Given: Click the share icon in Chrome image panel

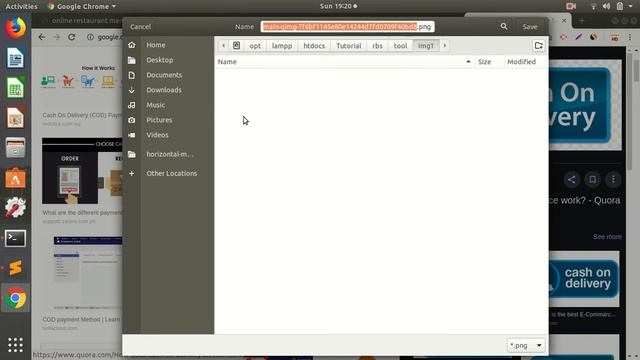Looking at the screenshot, I should (571, 180).
